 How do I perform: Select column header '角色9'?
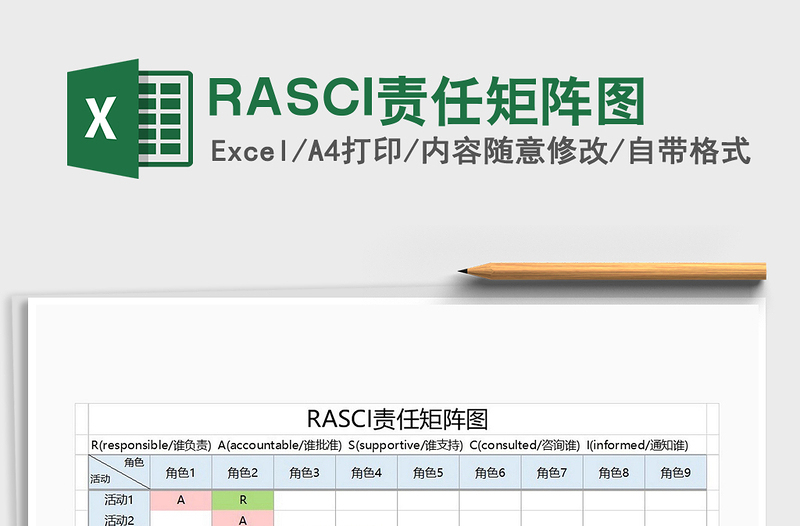coord(676,472)
